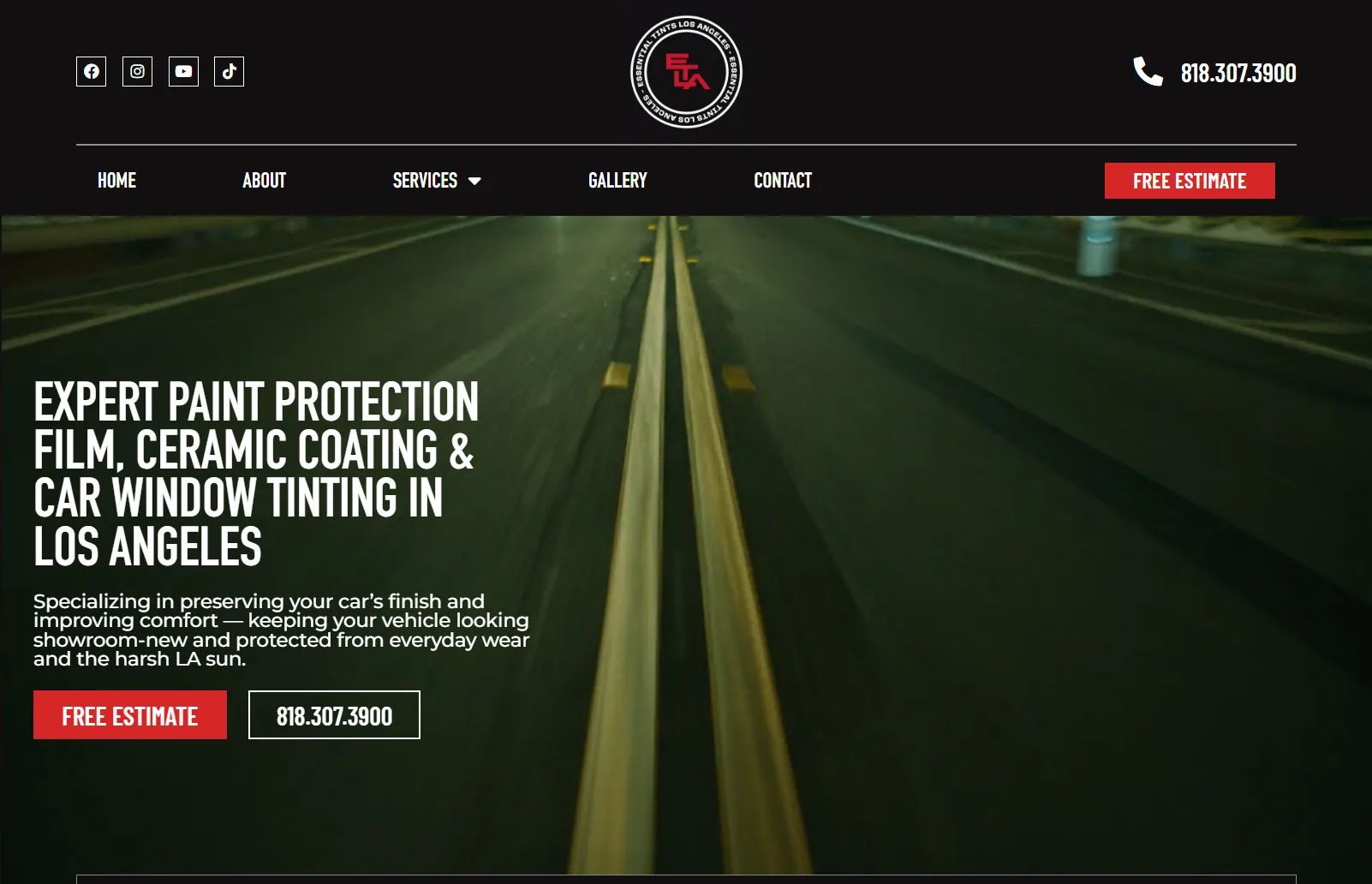Click the Essential Tints Los Angeles logo
1372x884 pixels.
coord(686,72)
